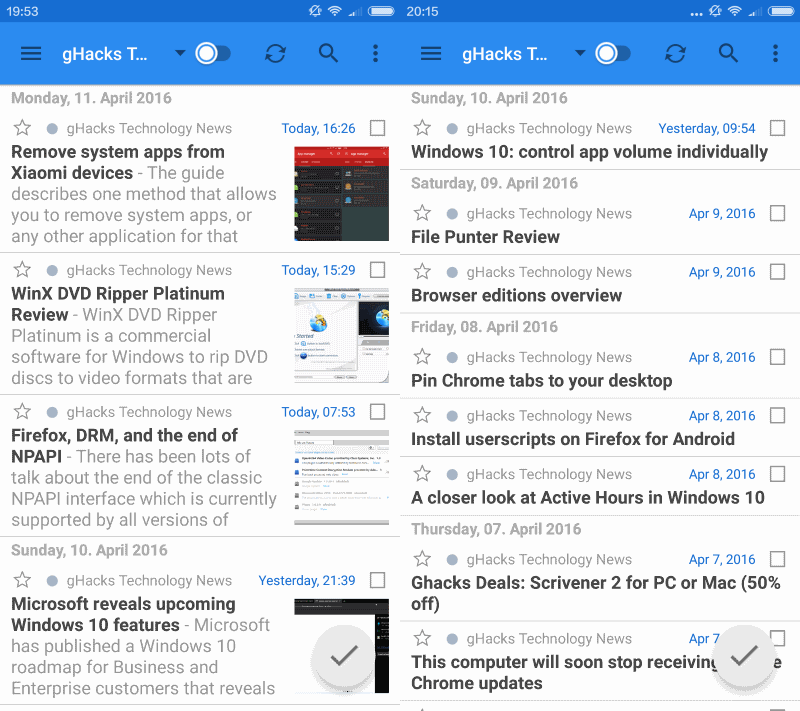Open overflow menu in left screen
Image resolution: width=800 pixels, height=711 pixels.
pyautogui.click(x=376, y=54)
